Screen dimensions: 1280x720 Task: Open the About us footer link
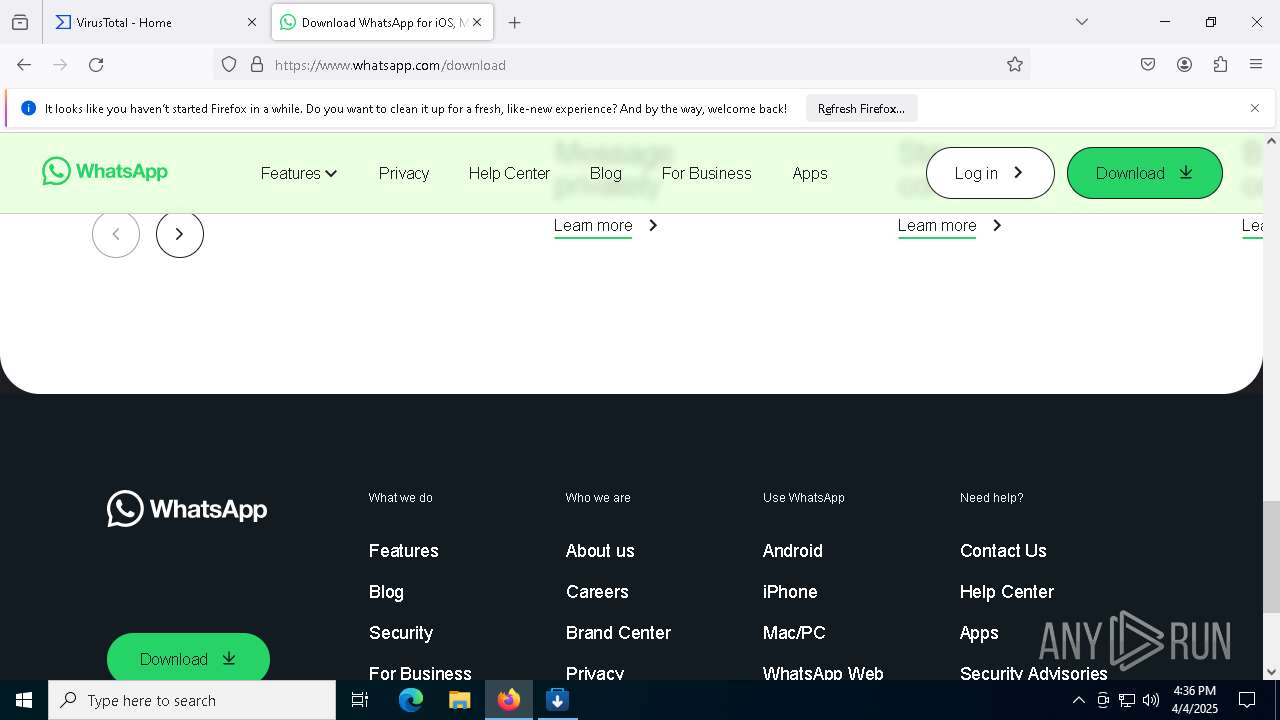[600, 551]
